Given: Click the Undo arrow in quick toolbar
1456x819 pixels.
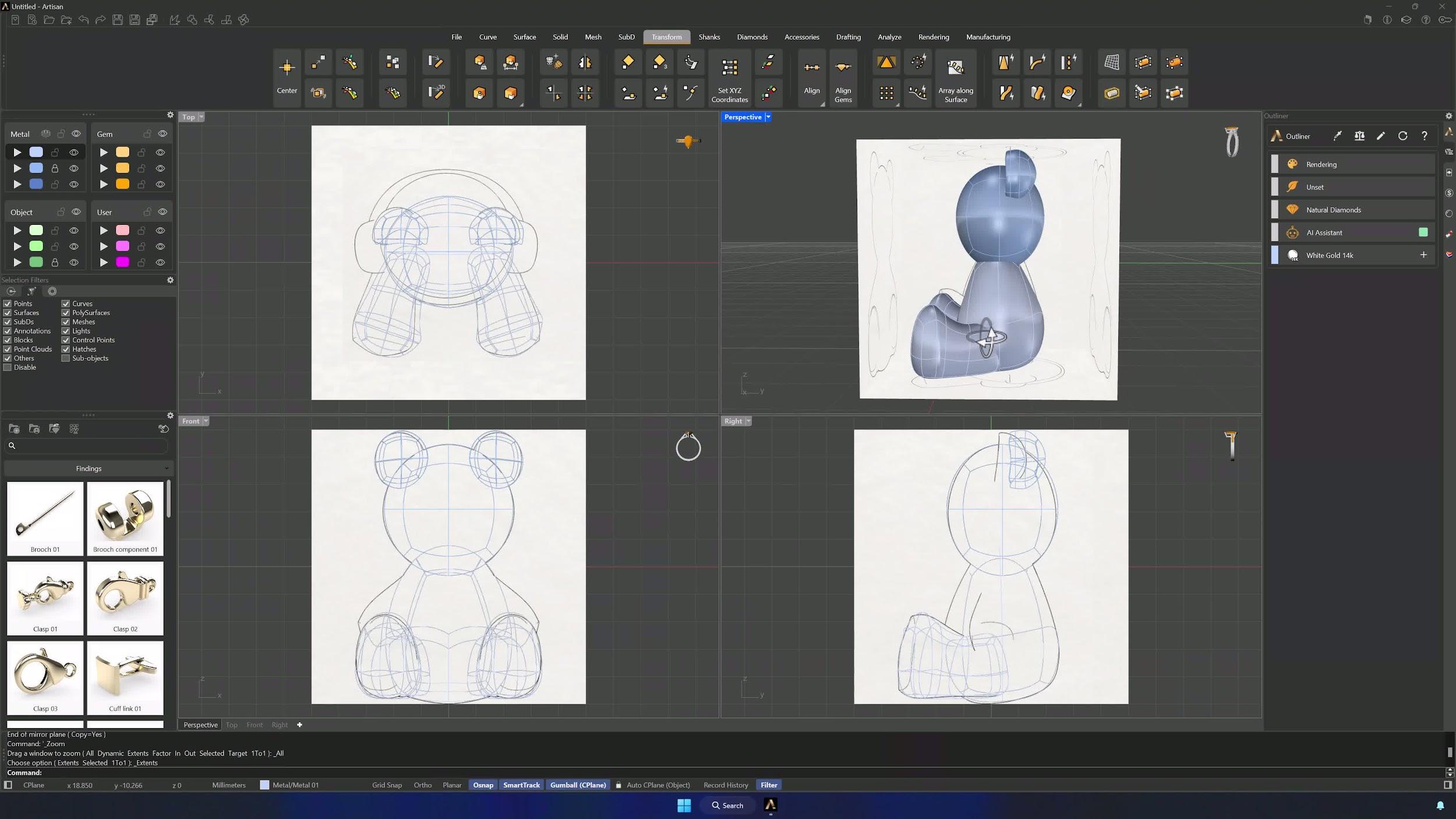Looking at the screenshot, I should [83, 20].
